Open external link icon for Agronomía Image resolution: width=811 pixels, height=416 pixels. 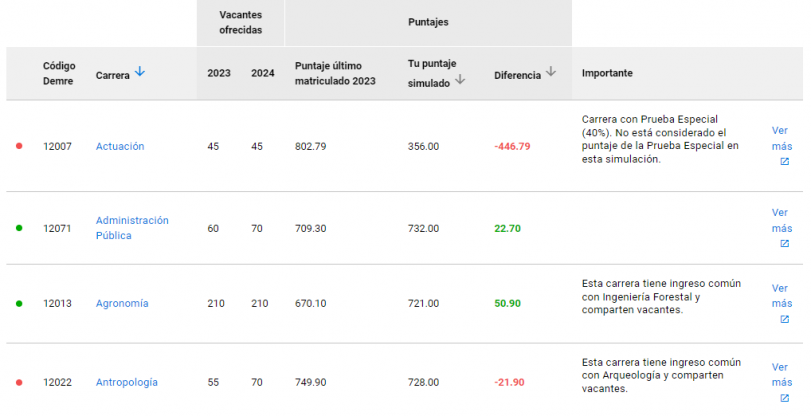784,319
